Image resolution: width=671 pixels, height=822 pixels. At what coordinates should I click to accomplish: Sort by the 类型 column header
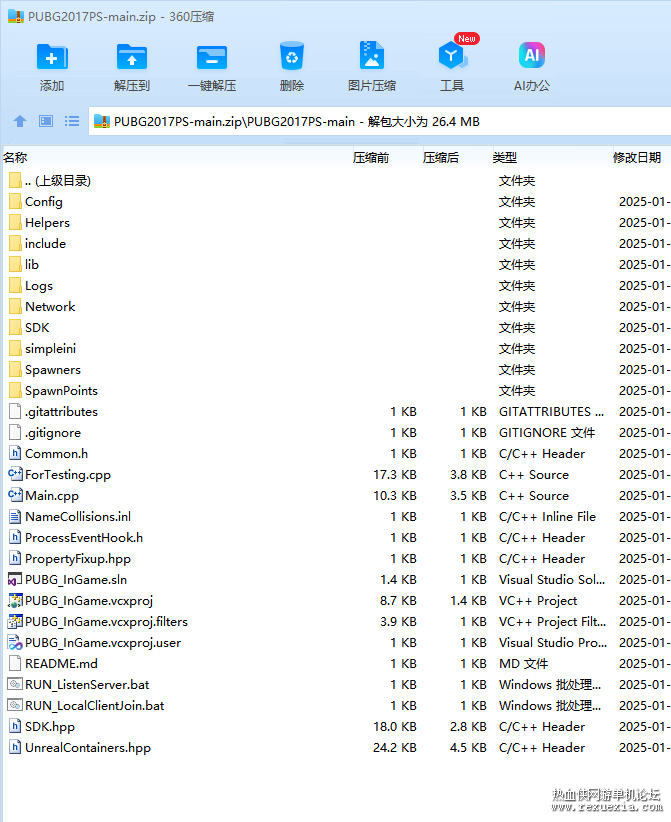[505, 158]
